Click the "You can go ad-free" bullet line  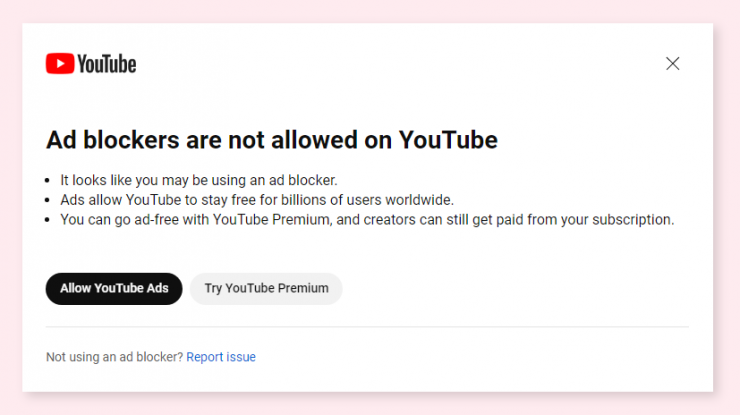click(367, 220)
